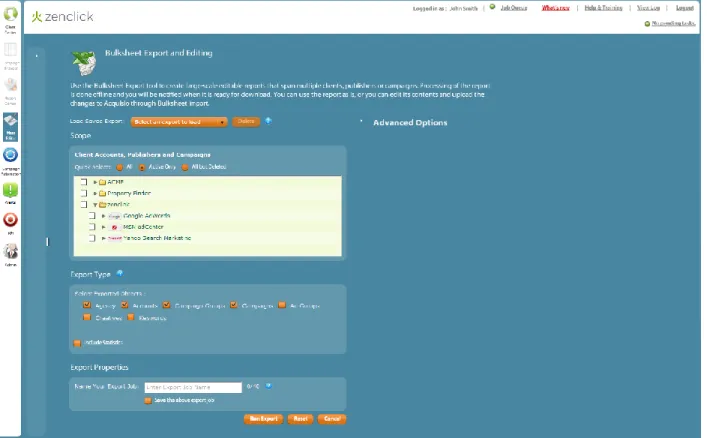Open the pending tasks link

pyautogui.click(x=673, y=23)
